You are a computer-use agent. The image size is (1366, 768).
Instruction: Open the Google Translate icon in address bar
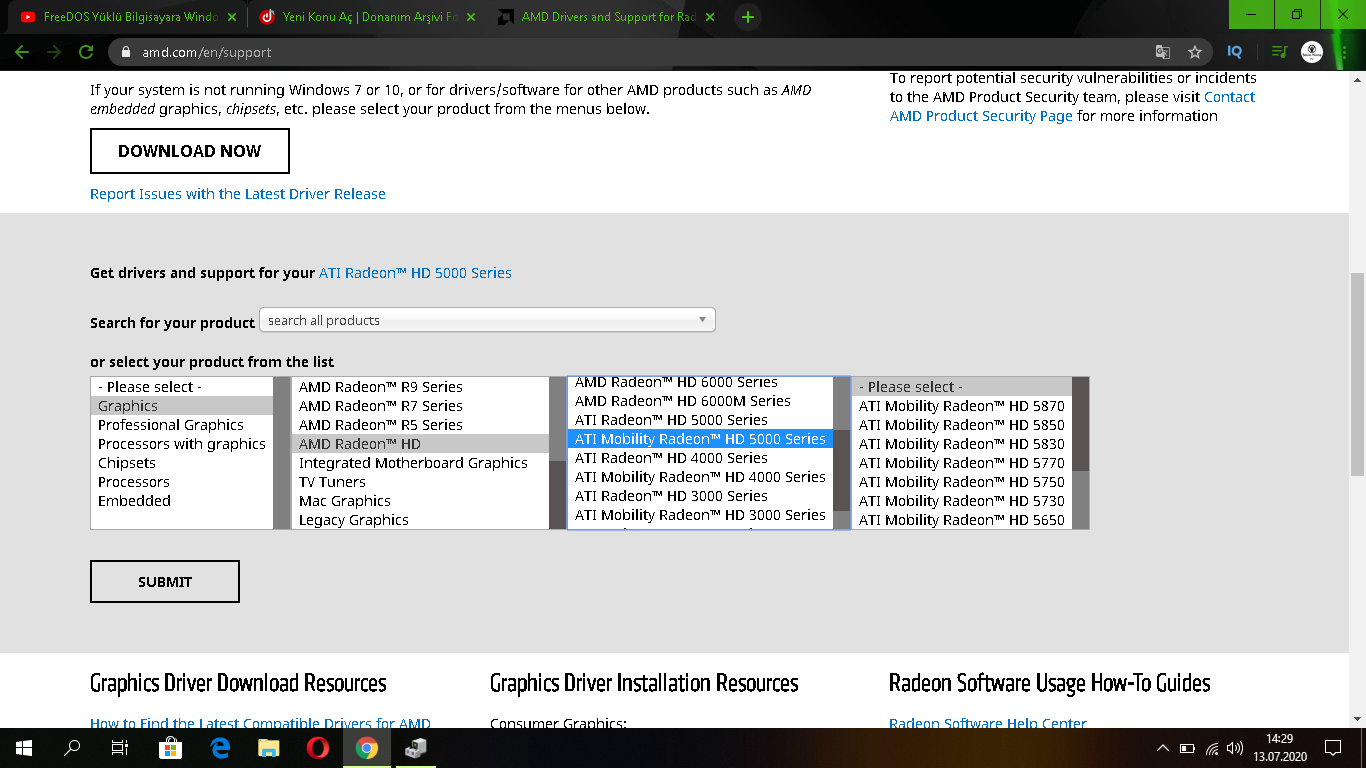coord(1162,52)
